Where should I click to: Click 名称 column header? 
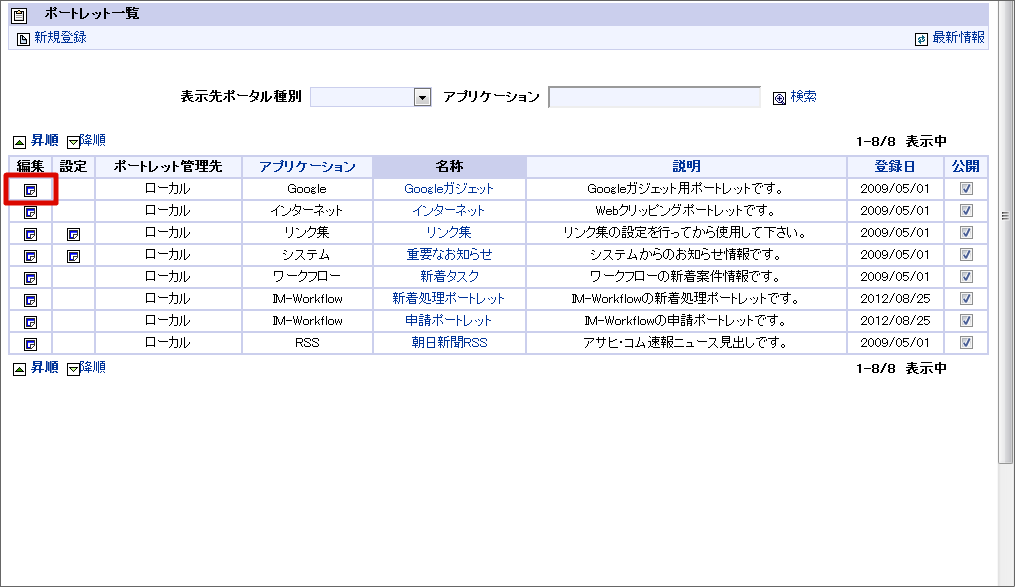click(x=449, y=166)
